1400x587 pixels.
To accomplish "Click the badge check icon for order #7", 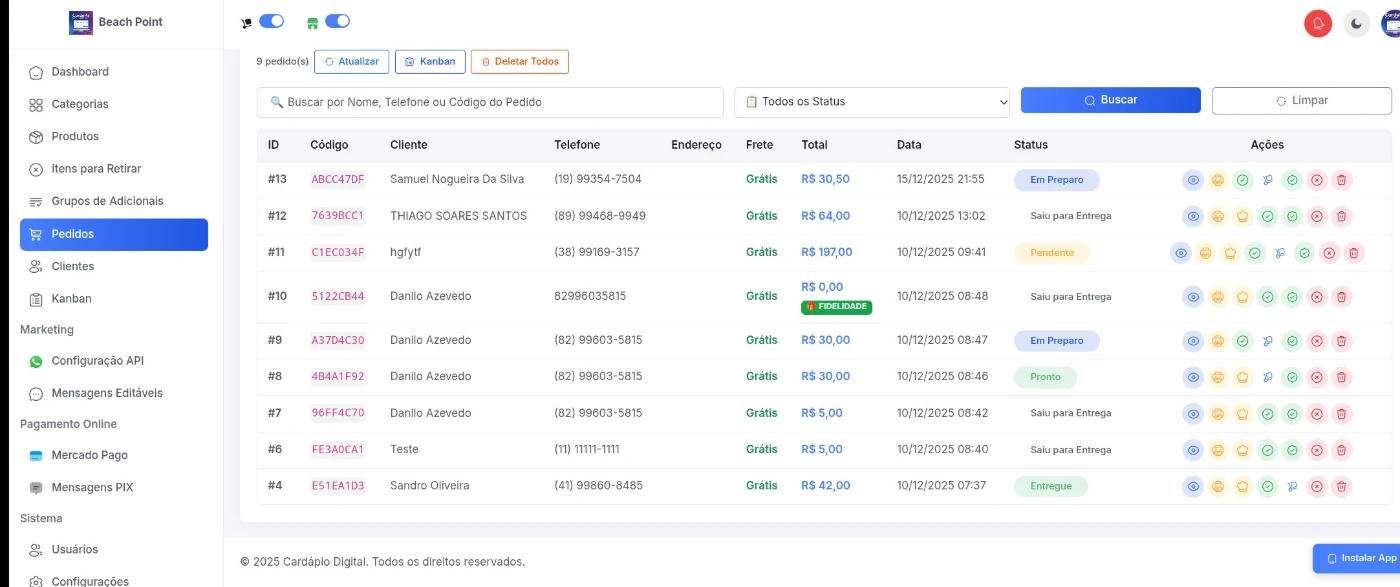I will (1292, 413).
